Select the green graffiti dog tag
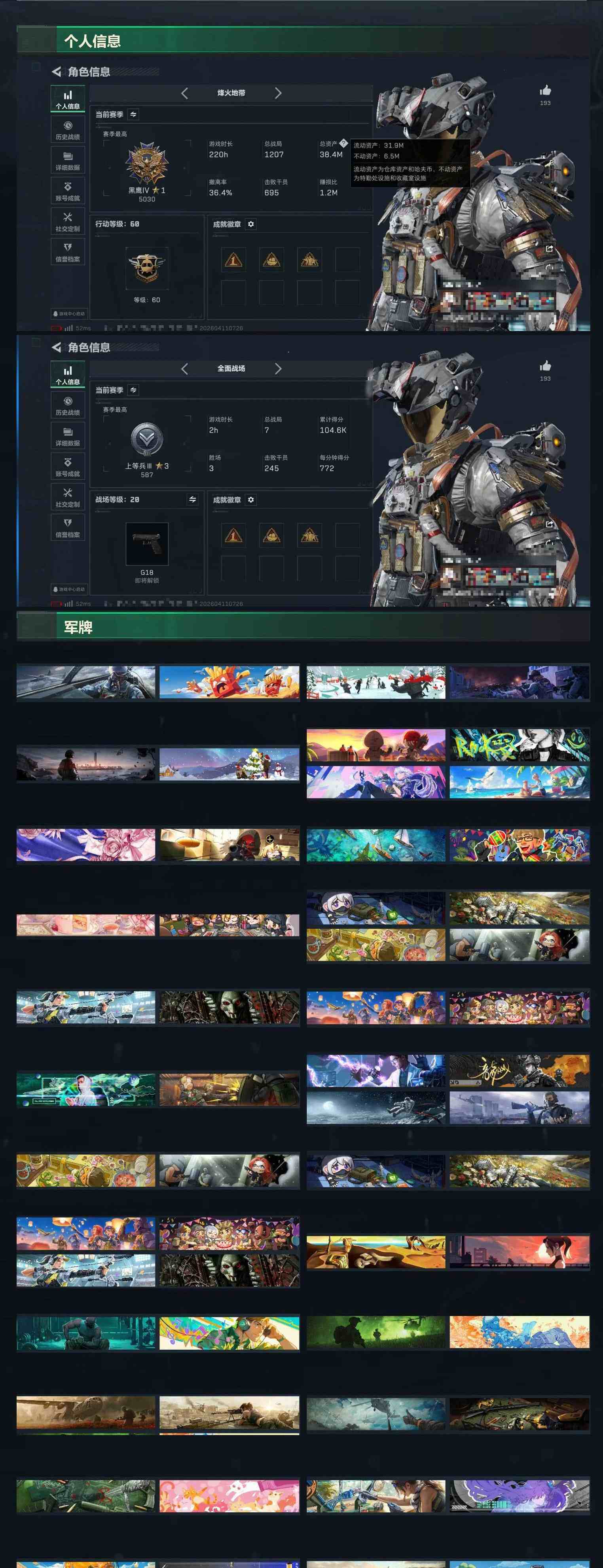The image size is (603, 1568). [x=520, y=745]
